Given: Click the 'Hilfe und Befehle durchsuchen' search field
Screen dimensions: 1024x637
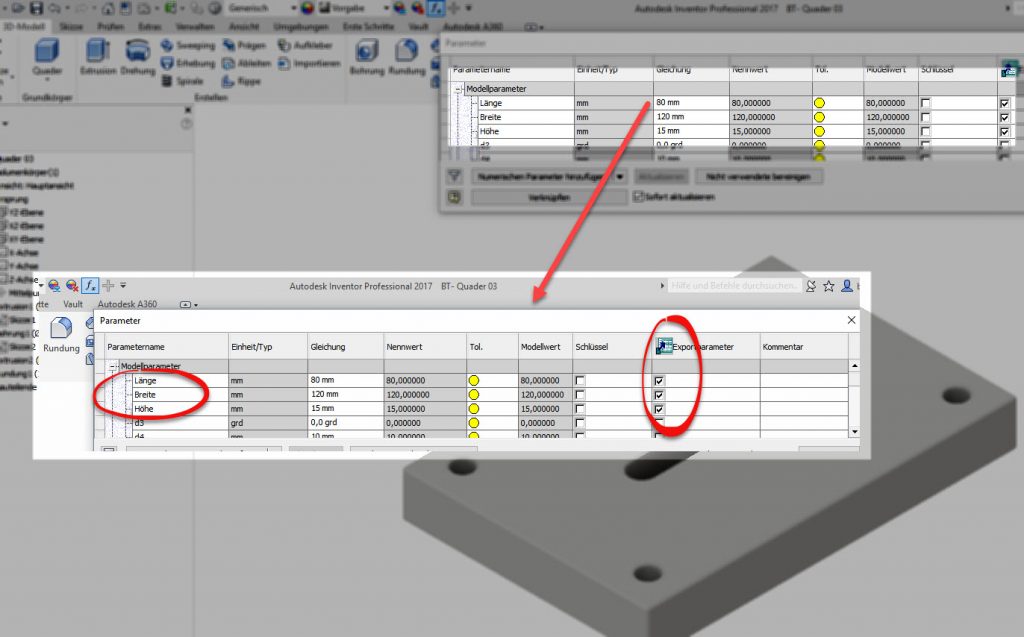Looking at the screenshot, I should pos(734,286).
